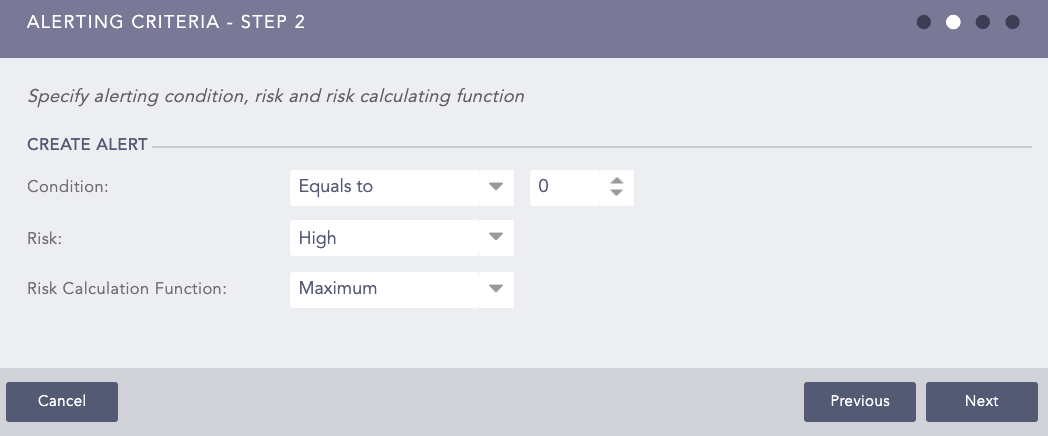Open the 'Equals to' condition combo box
The image size is (1048, 436).
pos(385,187)
